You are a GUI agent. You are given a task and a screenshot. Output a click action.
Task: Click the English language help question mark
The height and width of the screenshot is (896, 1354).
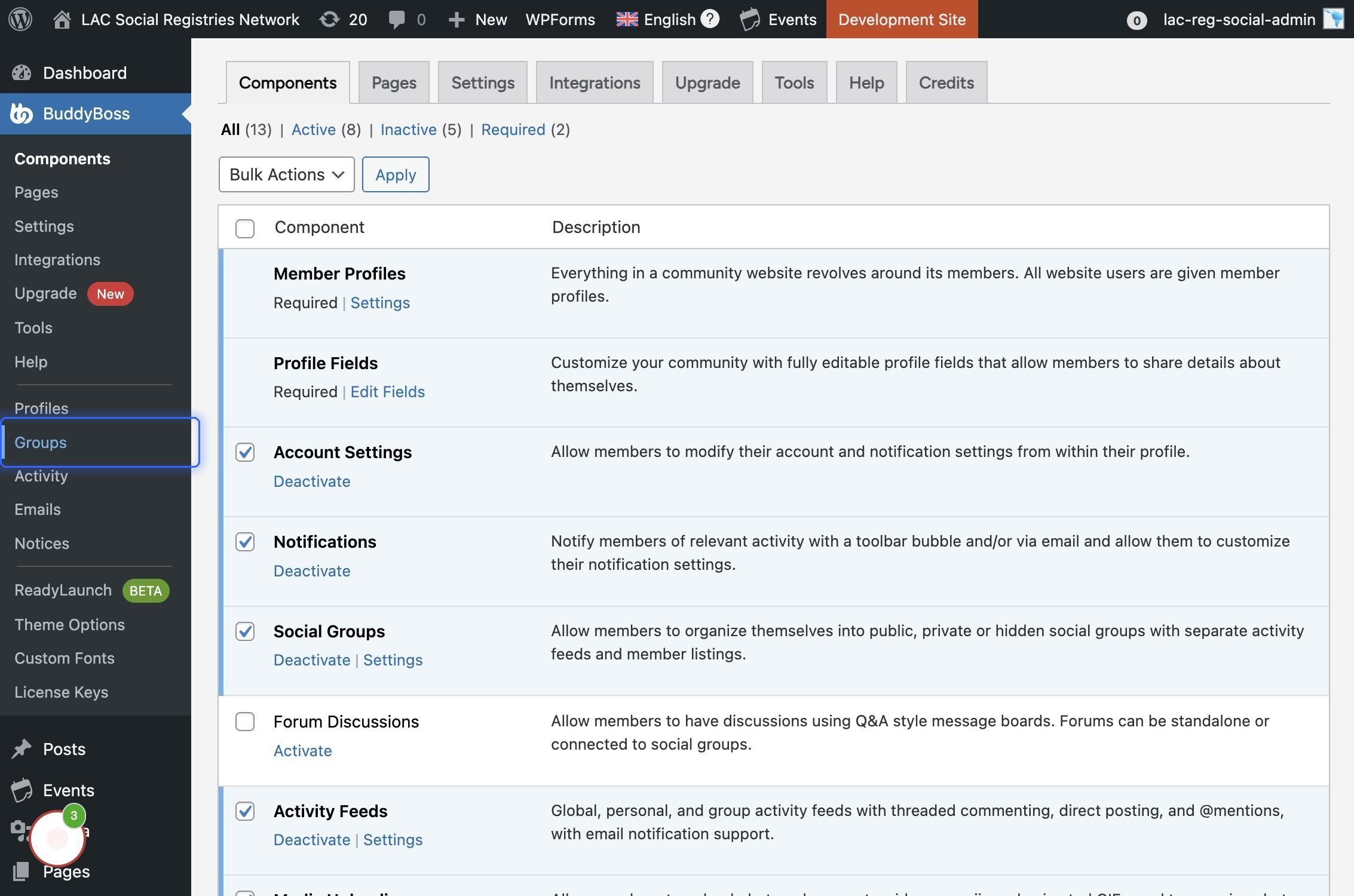pyautogui.click(x=709, y=19)
